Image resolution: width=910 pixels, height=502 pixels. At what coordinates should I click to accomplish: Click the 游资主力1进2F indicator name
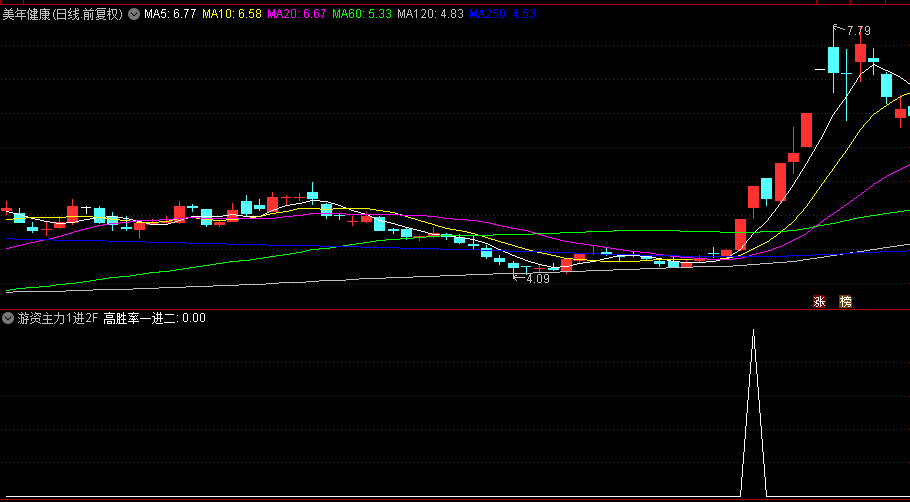(58, 317)
